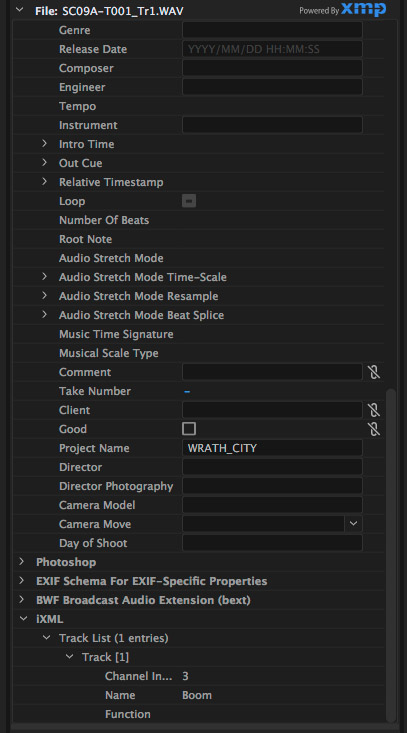
Task: Click the Take Number value
Action: click(x=187, y=392)
